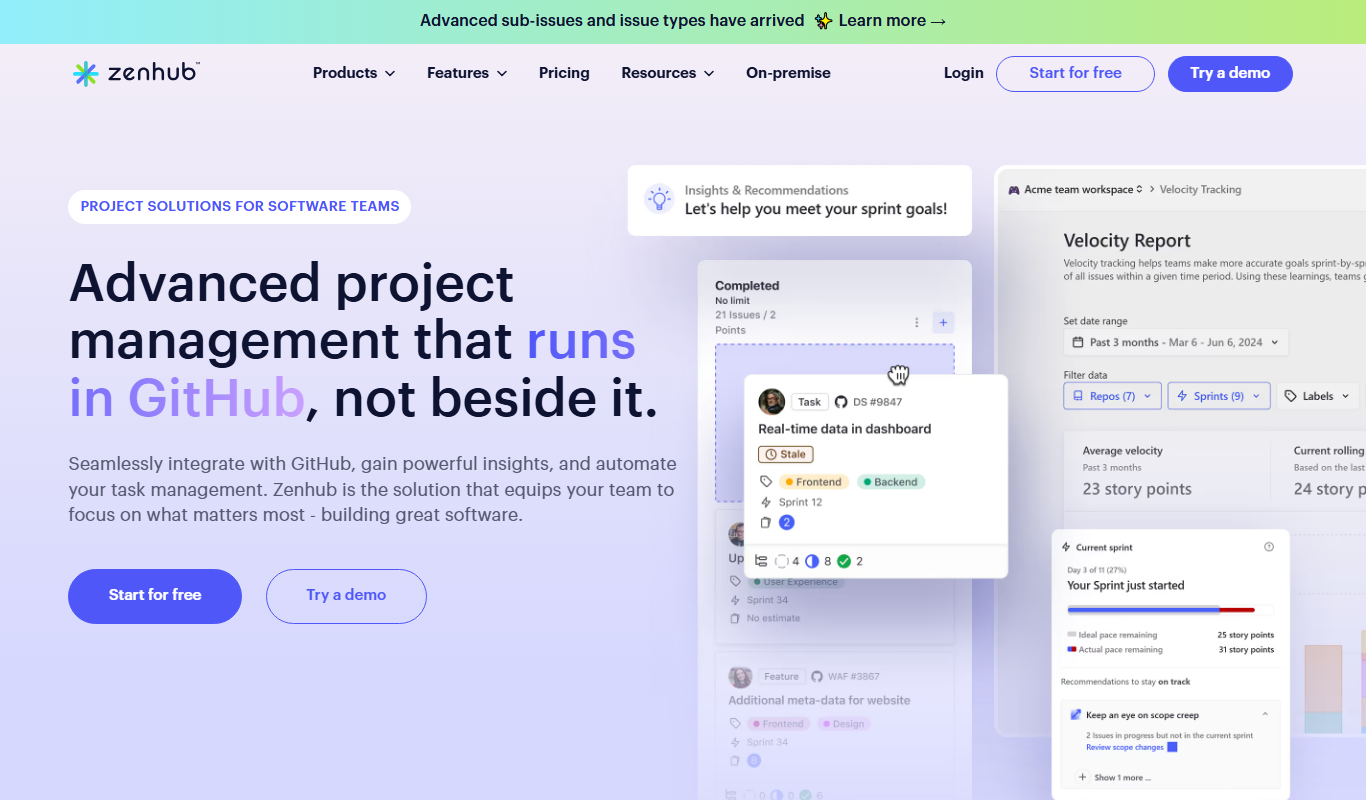
Task: Click the calendar icon in the date range field
Action: point(1078,342)
